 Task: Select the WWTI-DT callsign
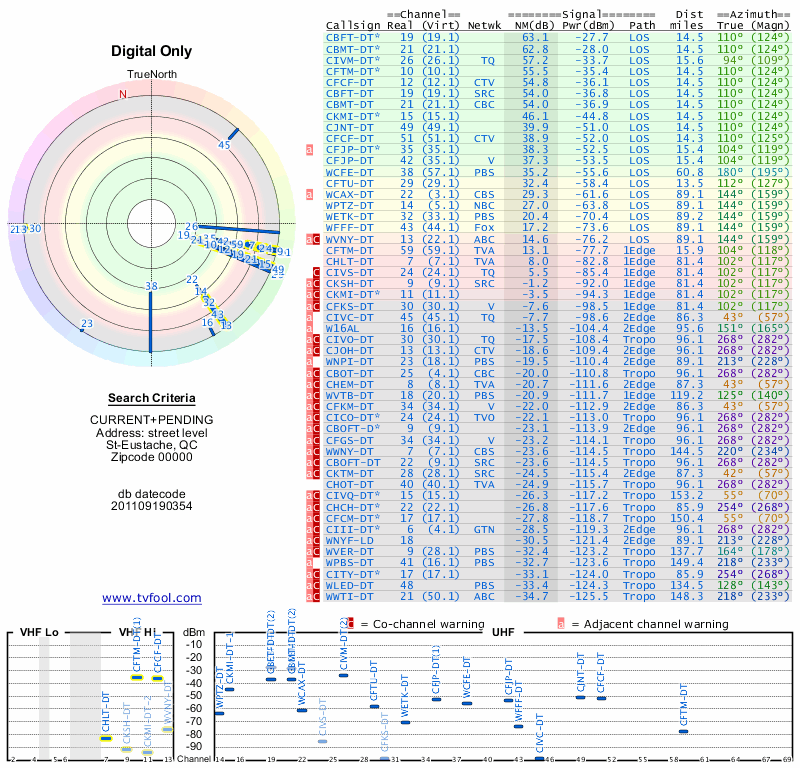coord(349,597)
